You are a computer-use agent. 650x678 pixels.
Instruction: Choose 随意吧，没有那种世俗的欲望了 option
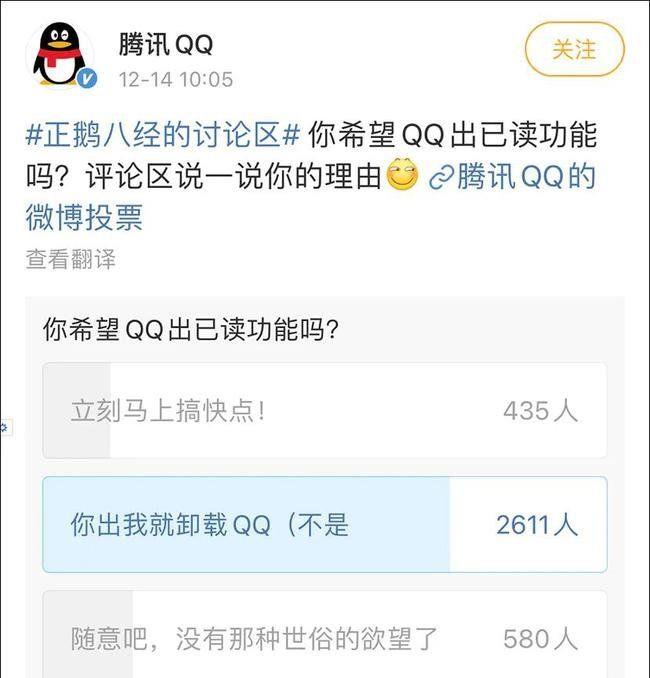tap(324, 634)
